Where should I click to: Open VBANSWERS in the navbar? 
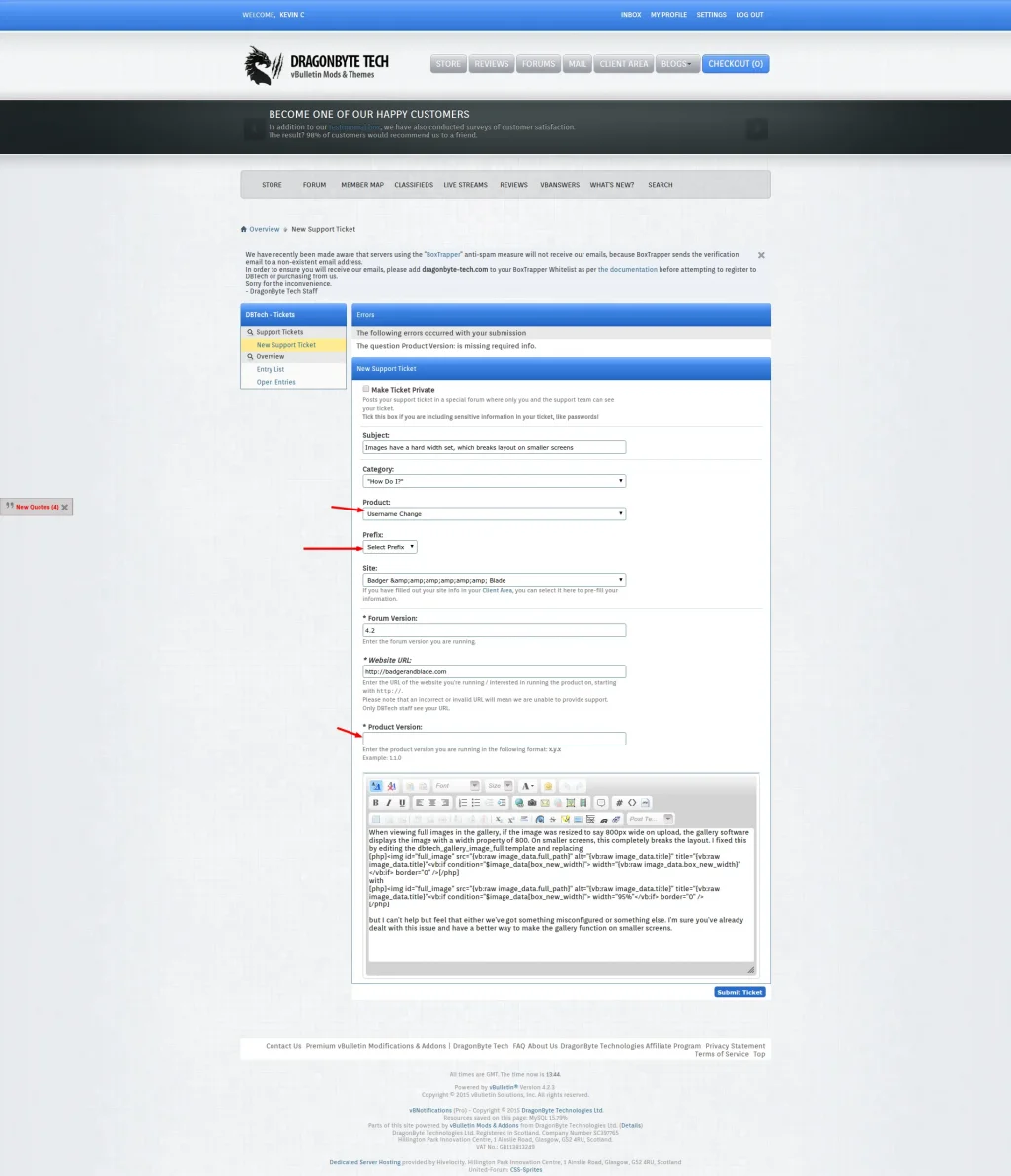(x=560, y=185)
